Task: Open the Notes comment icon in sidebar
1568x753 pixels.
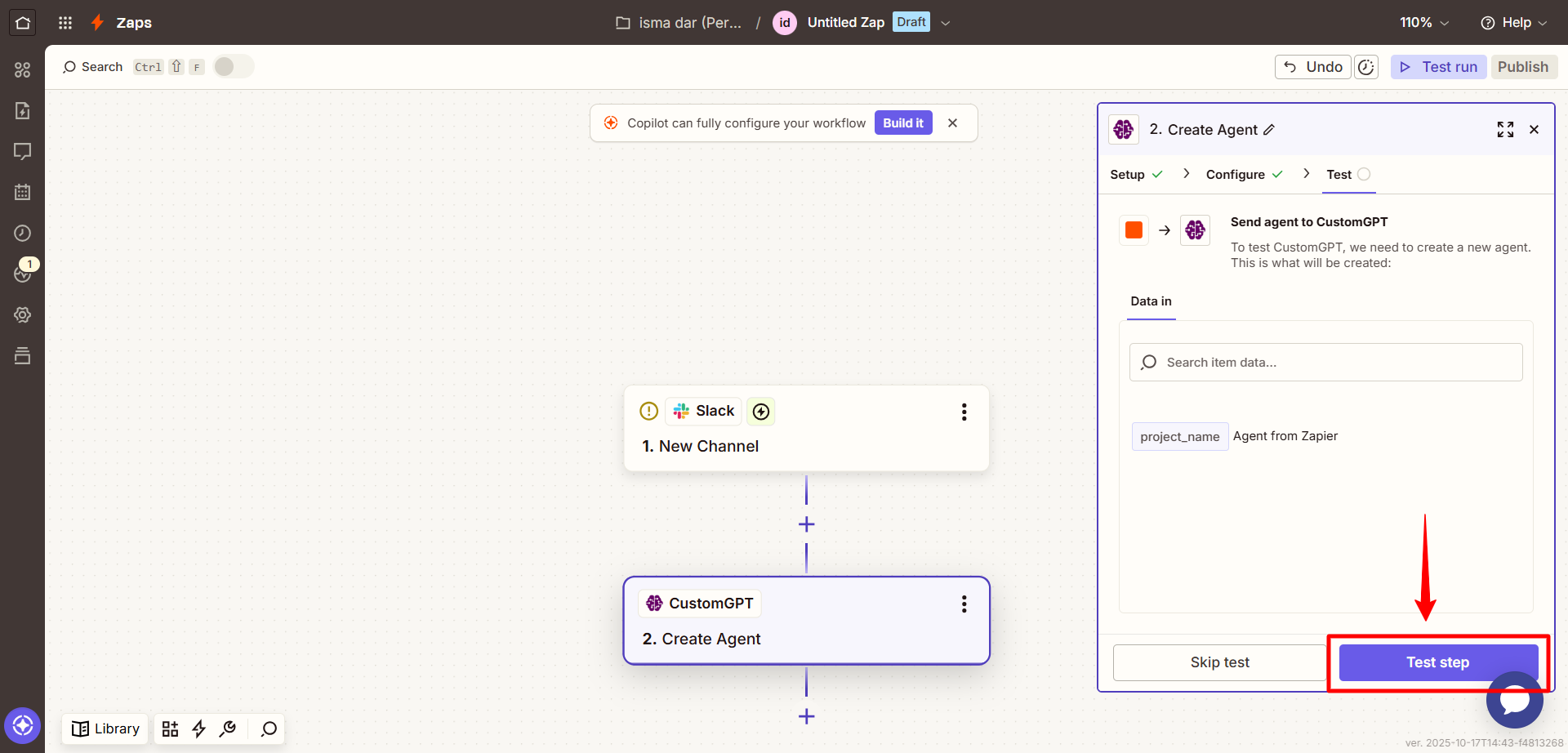Action: [23, 151]
